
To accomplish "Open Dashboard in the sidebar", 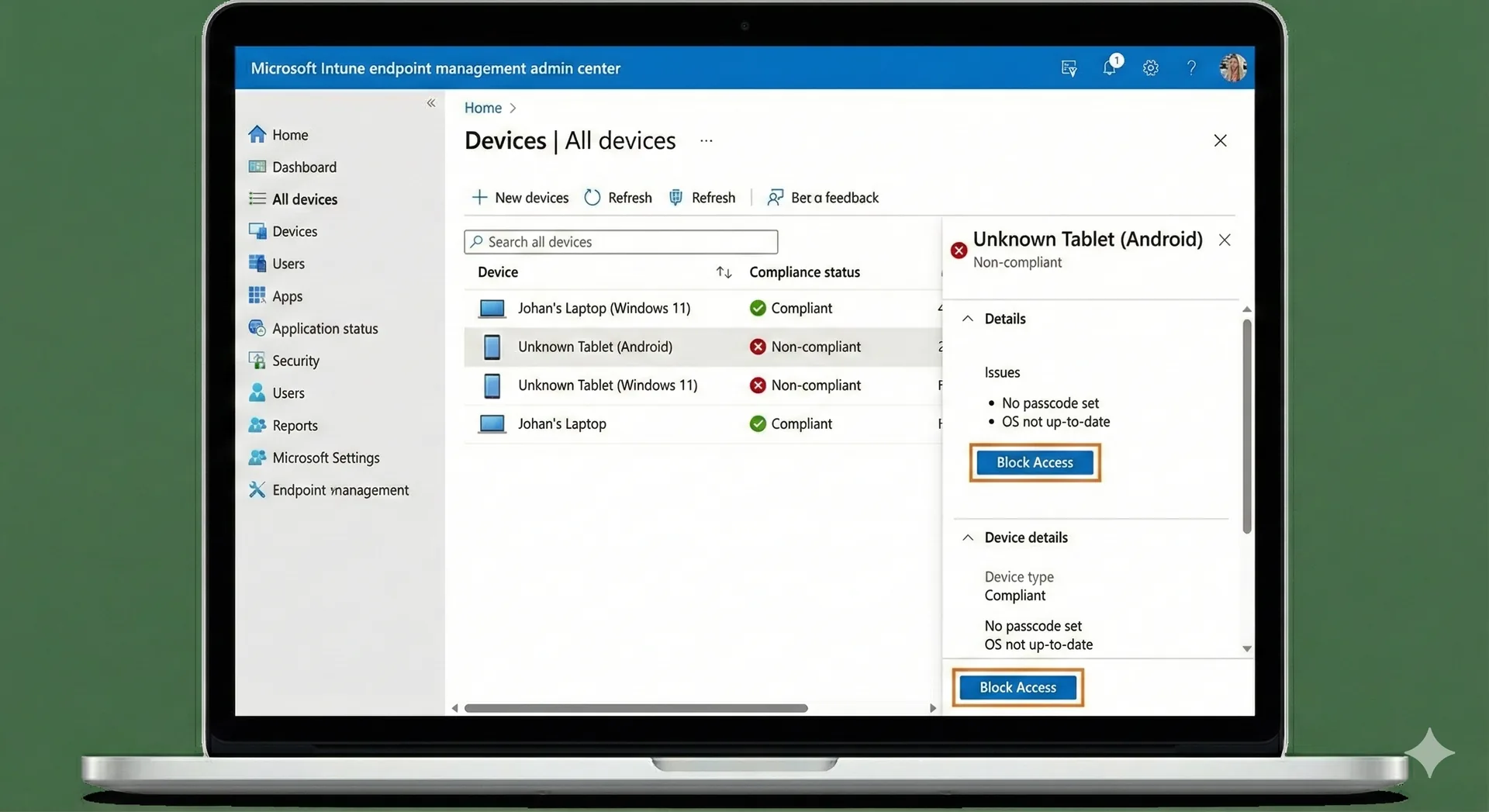I will (304, 168).
